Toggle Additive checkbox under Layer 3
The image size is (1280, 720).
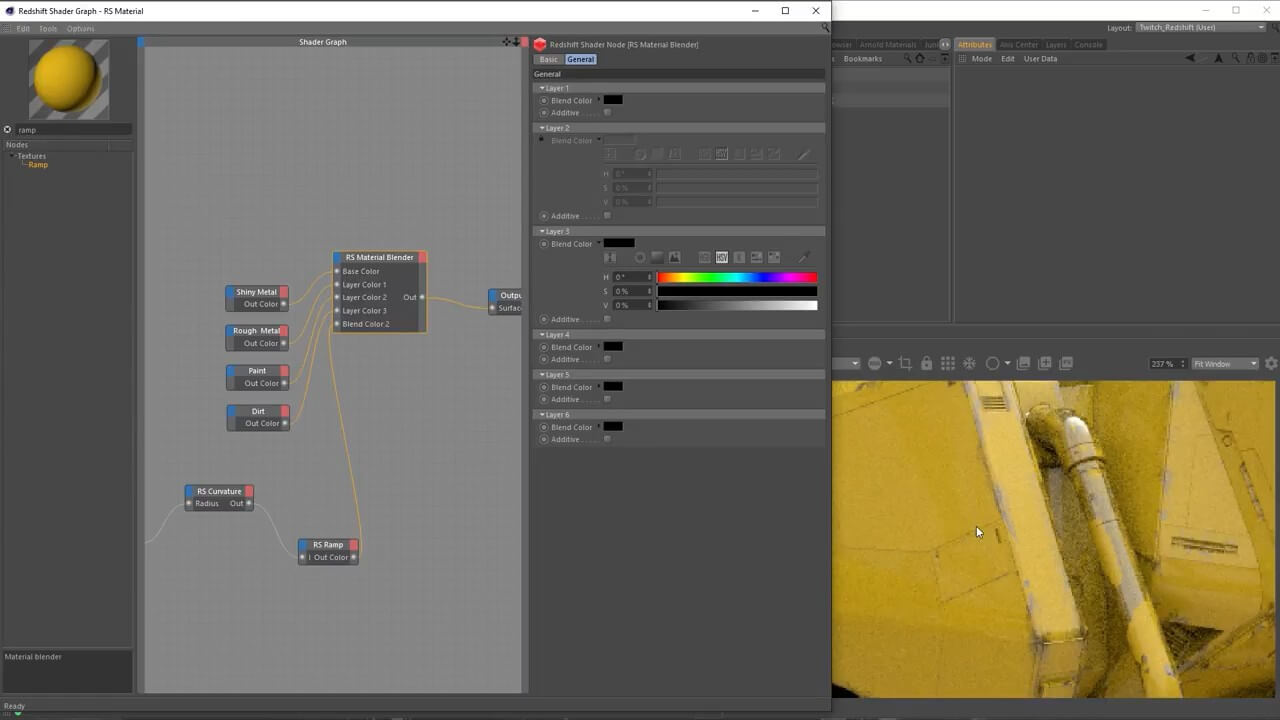point(607,320)
